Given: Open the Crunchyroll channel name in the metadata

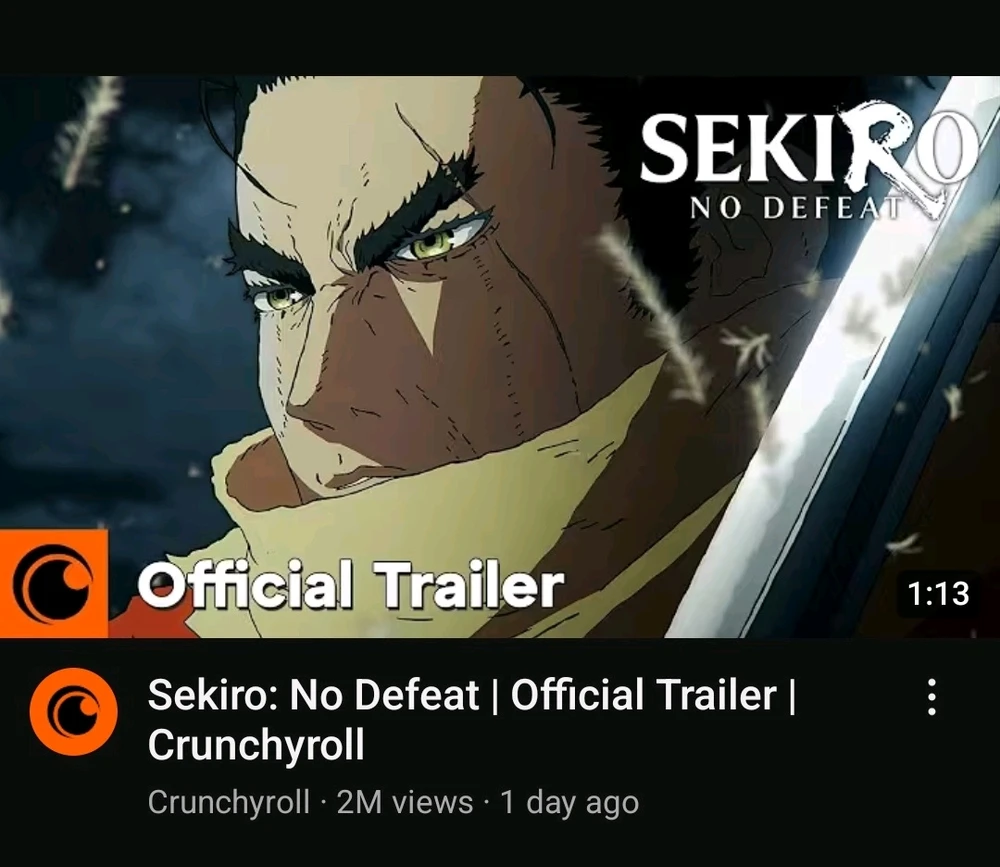Looking at the screenshot, I should click(228, 802).
